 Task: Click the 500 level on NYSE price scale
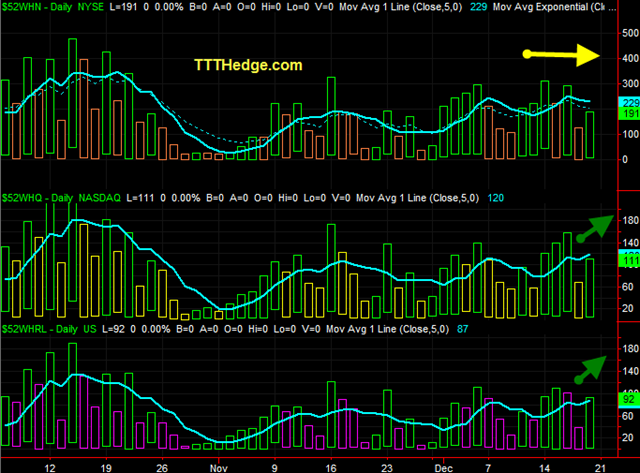click(x=631, y=33)
